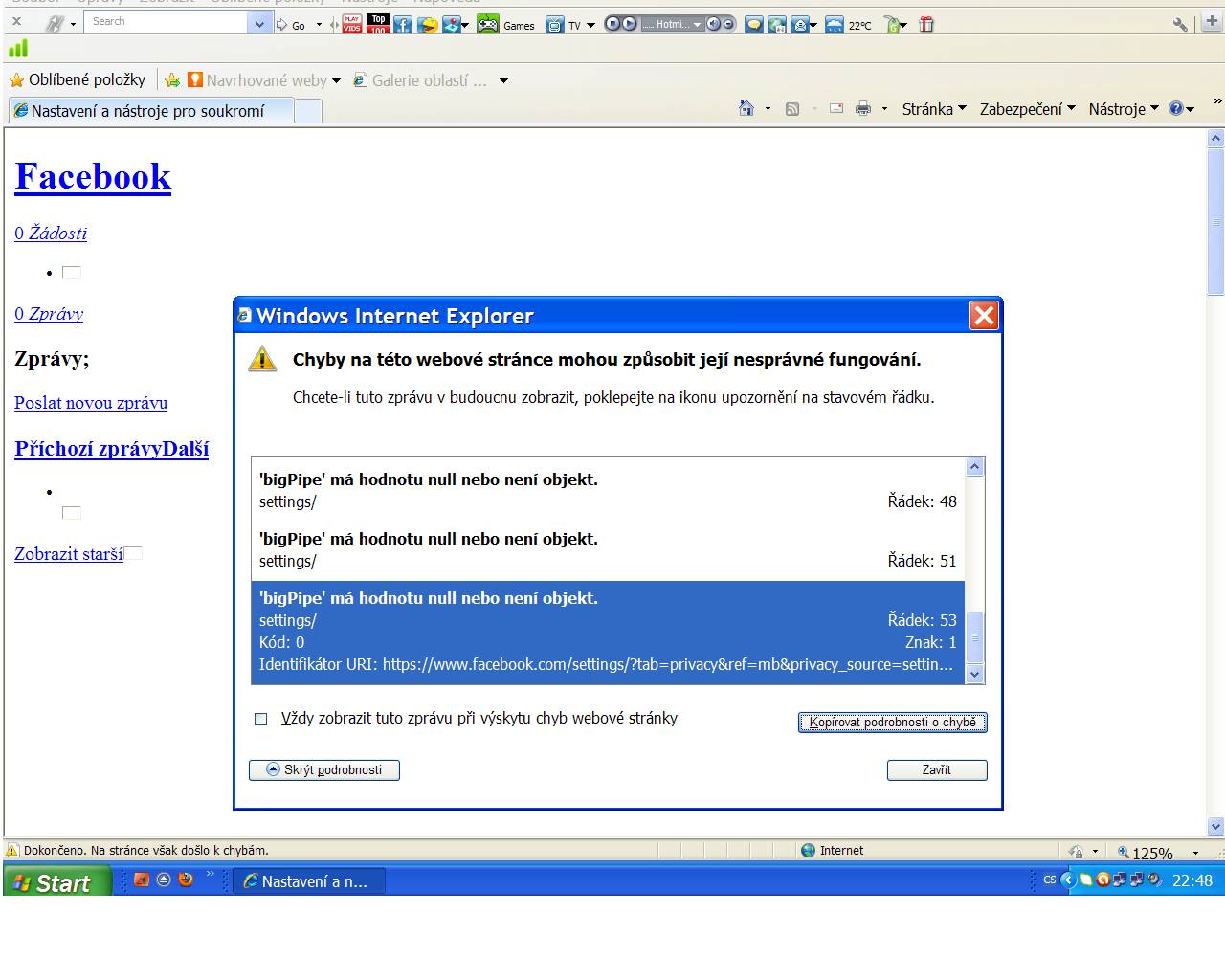This screenshot has width=1225, height=980.
Task: Click the CS language indicator in tray
Action: pyautogui.click(x=1050, y=880)
